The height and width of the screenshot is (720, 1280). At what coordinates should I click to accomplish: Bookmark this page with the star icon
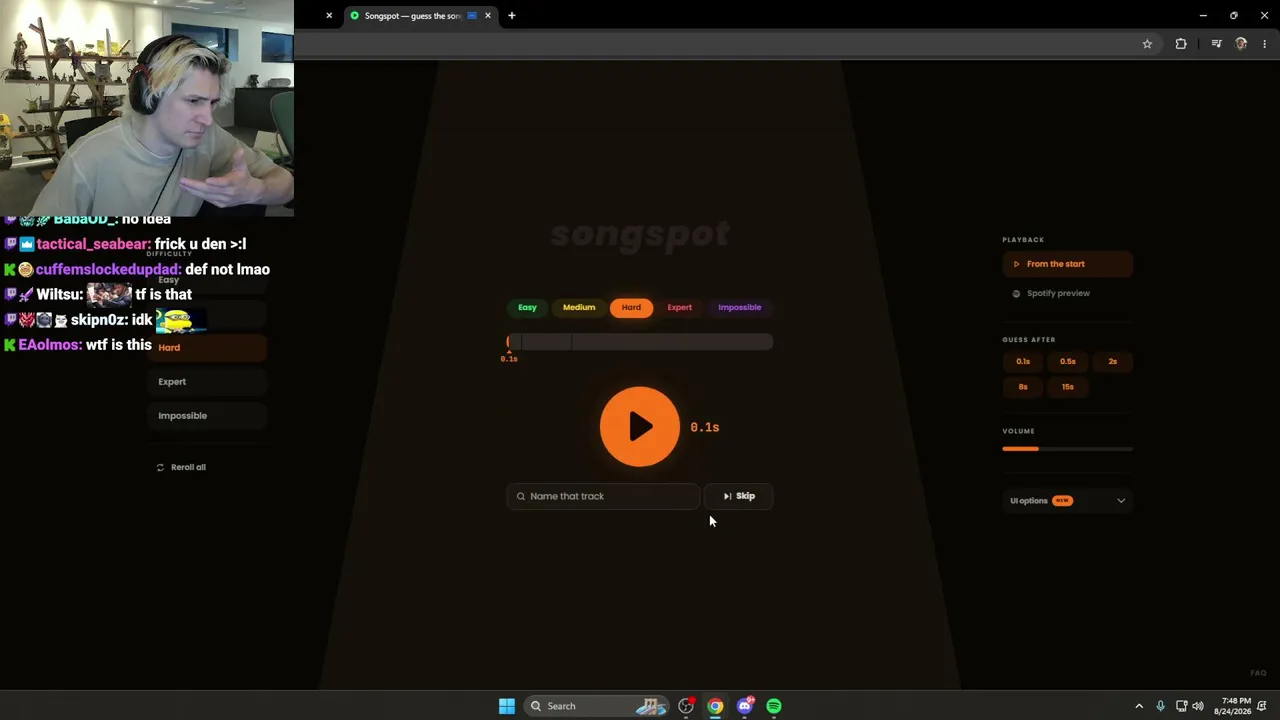(1147, 44)
